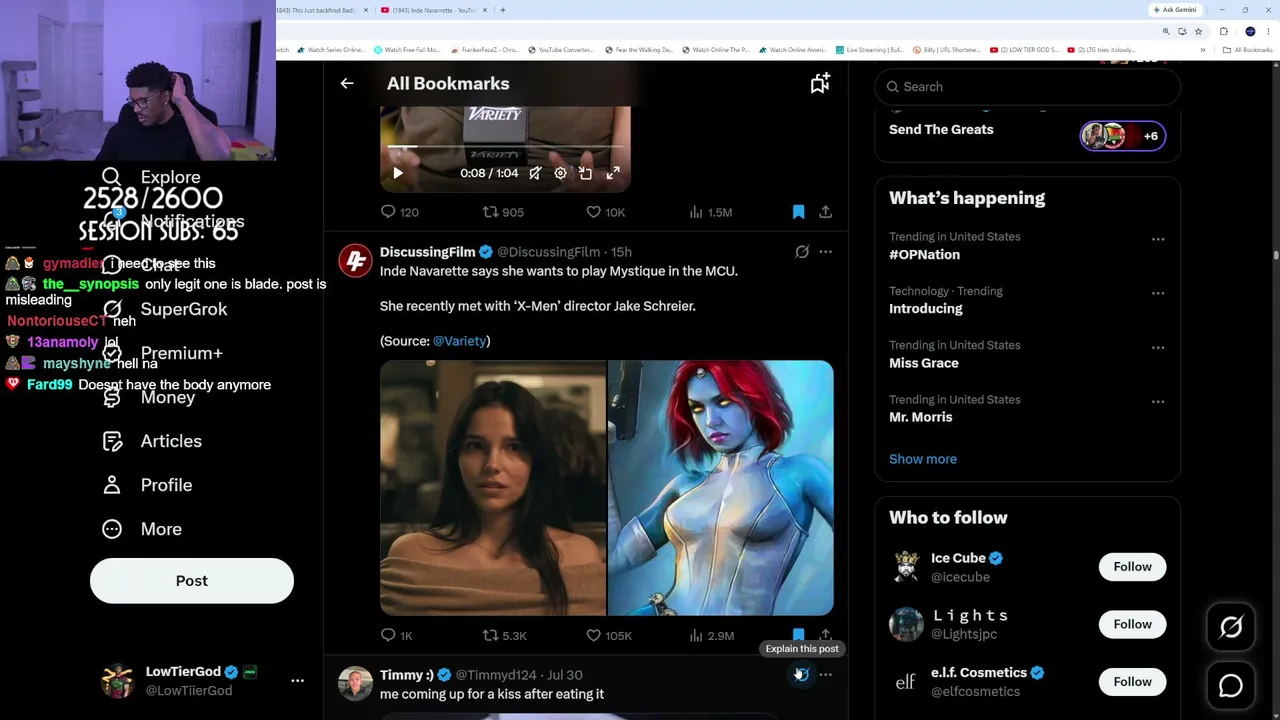This screenshot has width=1280, height=720.
Task: Open the DiscussingFilm account name link
Action: point(427,252)
